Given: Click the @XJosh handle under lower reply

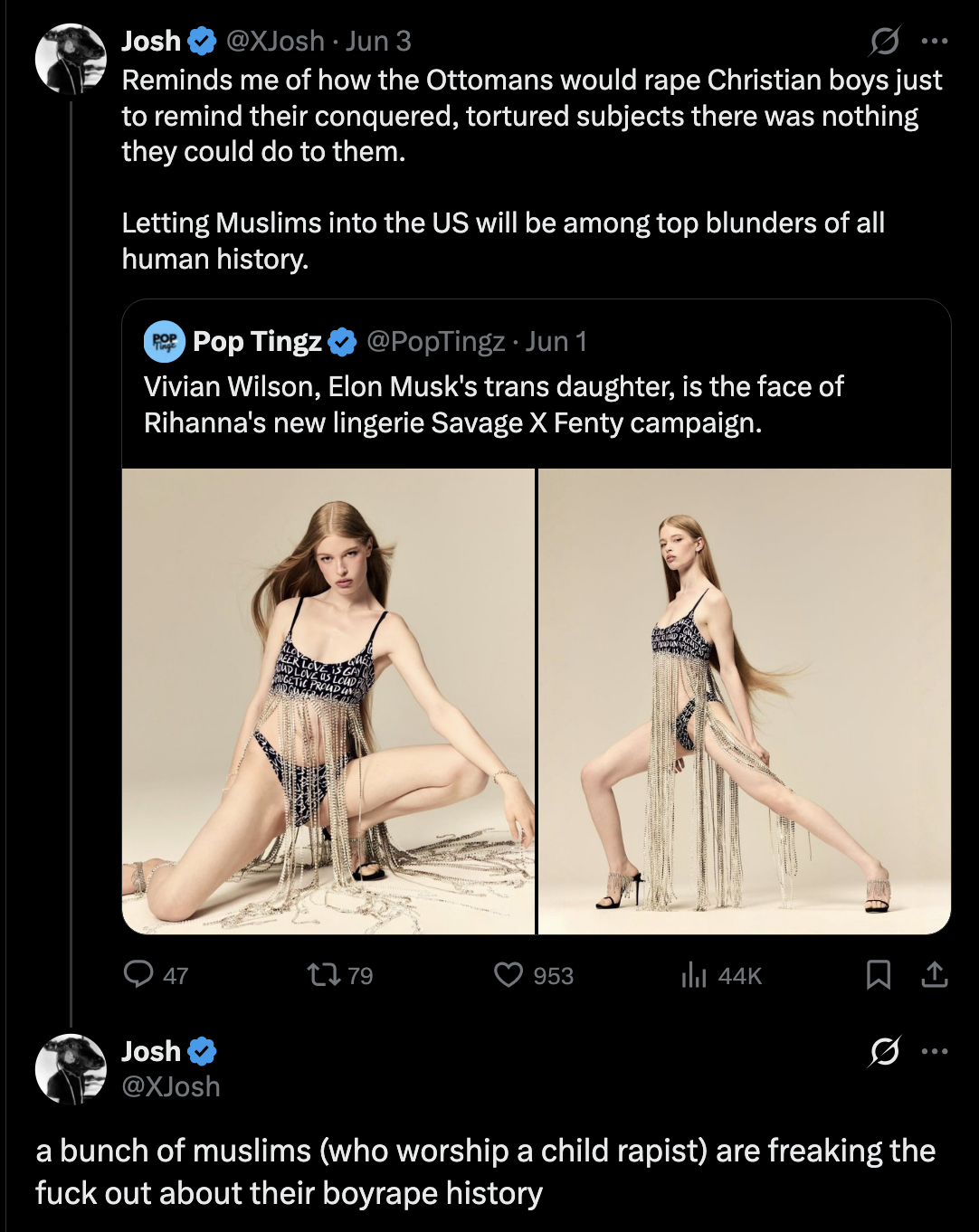Looking at the screenshot, I should click(x=171, y=1086).
